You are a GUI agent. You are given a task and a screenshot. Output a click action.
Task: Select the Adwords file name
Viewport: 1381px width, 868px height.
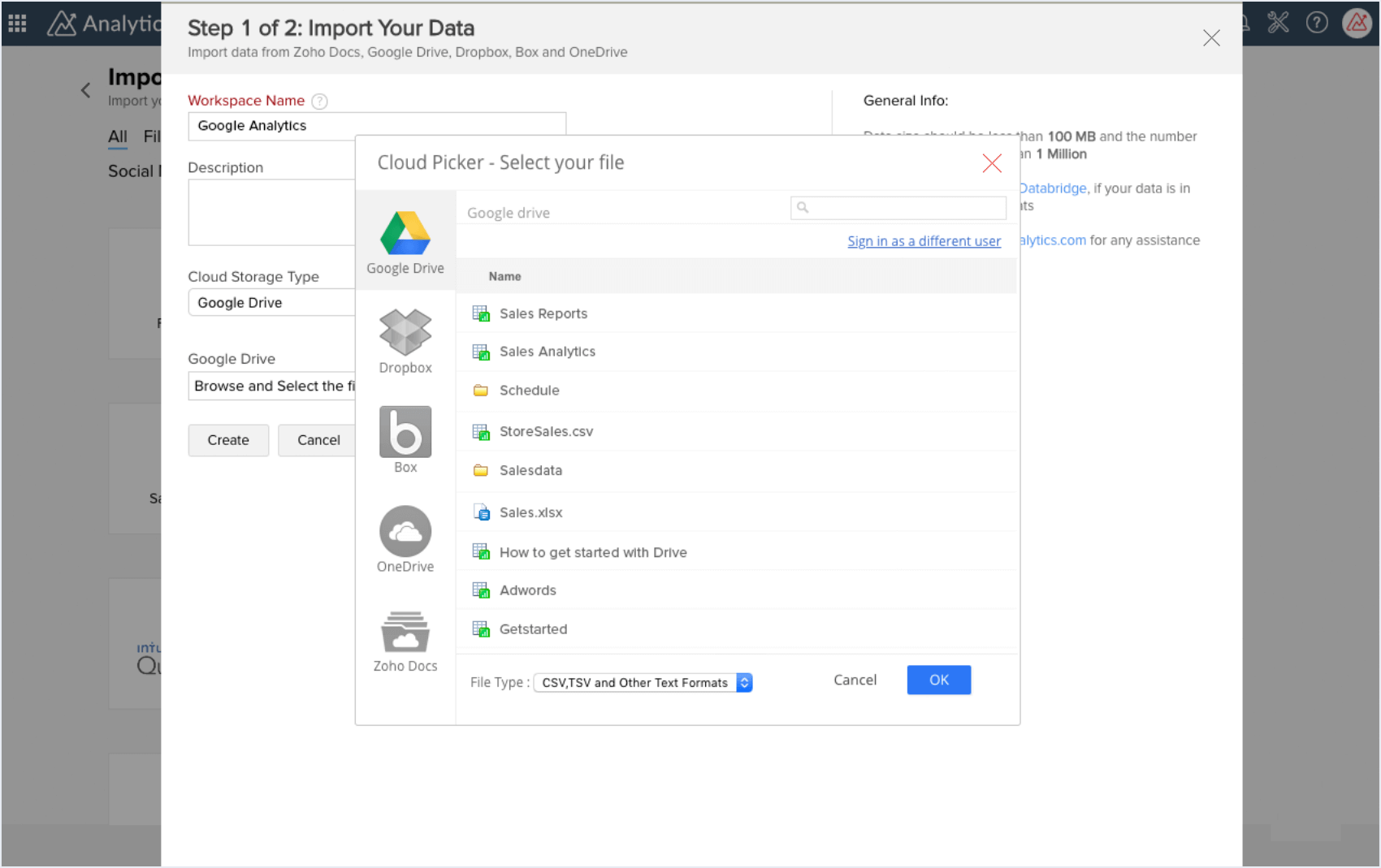(528, 590)
